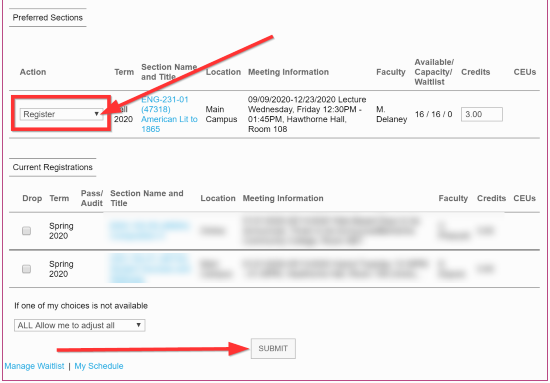Viewport: 550px width, 383px height.
Task: Click the 16 / 16 / 0 availability value
Action: [434, 114]
